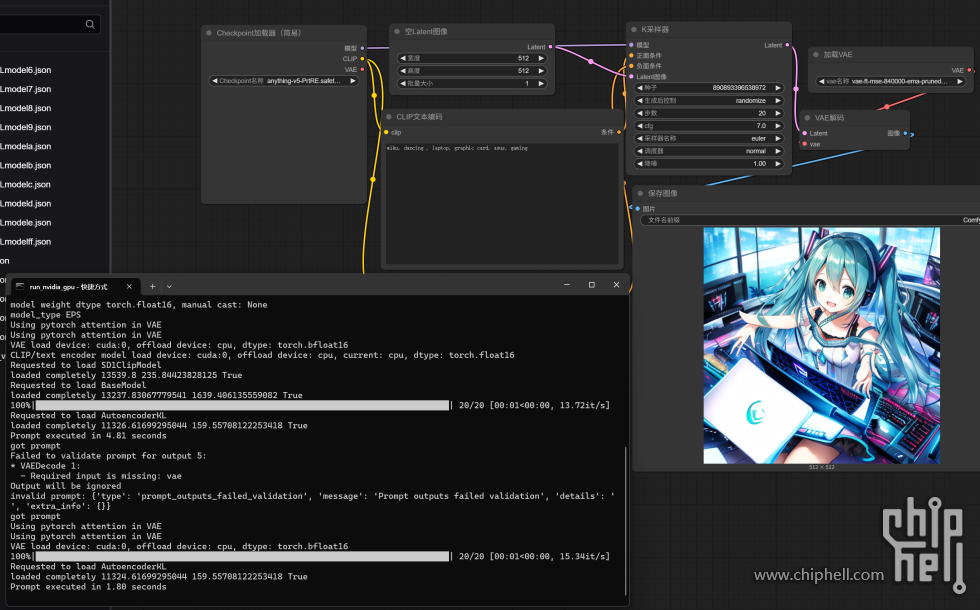The height and width of the screenshot is (610, 980).
Task: Click the 种子 seed value field
Action: pyautogui.click(x=709, y=88)
